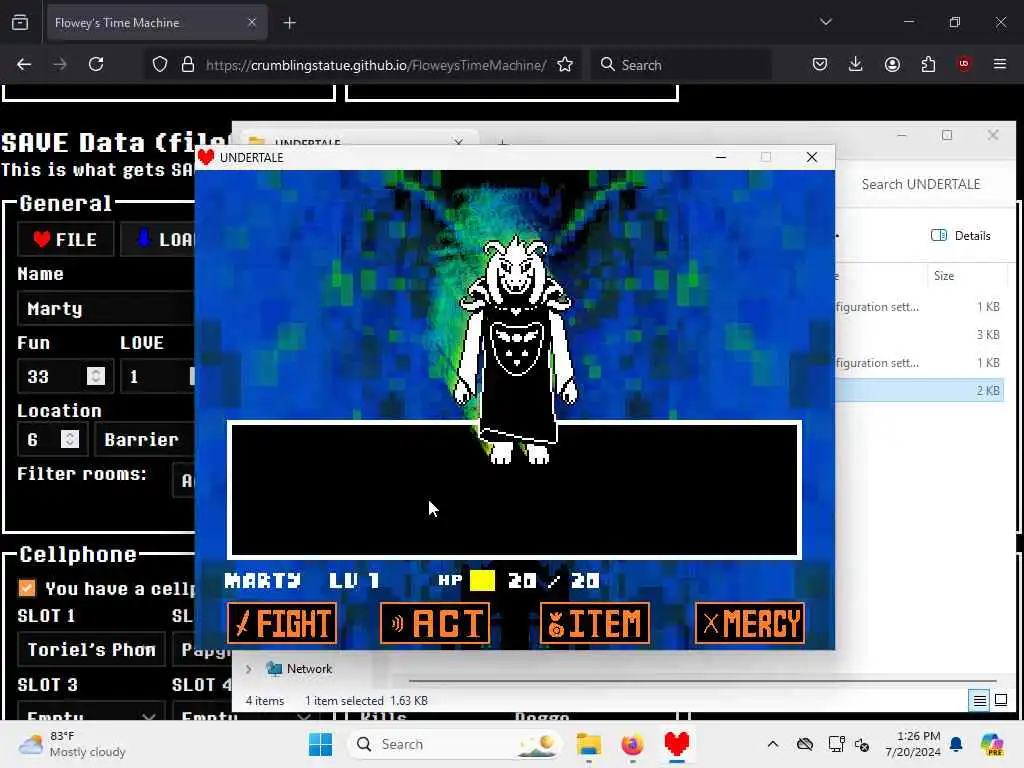Adjust the Location number spinner
Image resolution: width=1024 pixels, height=768 pixels.
(70, 440)
